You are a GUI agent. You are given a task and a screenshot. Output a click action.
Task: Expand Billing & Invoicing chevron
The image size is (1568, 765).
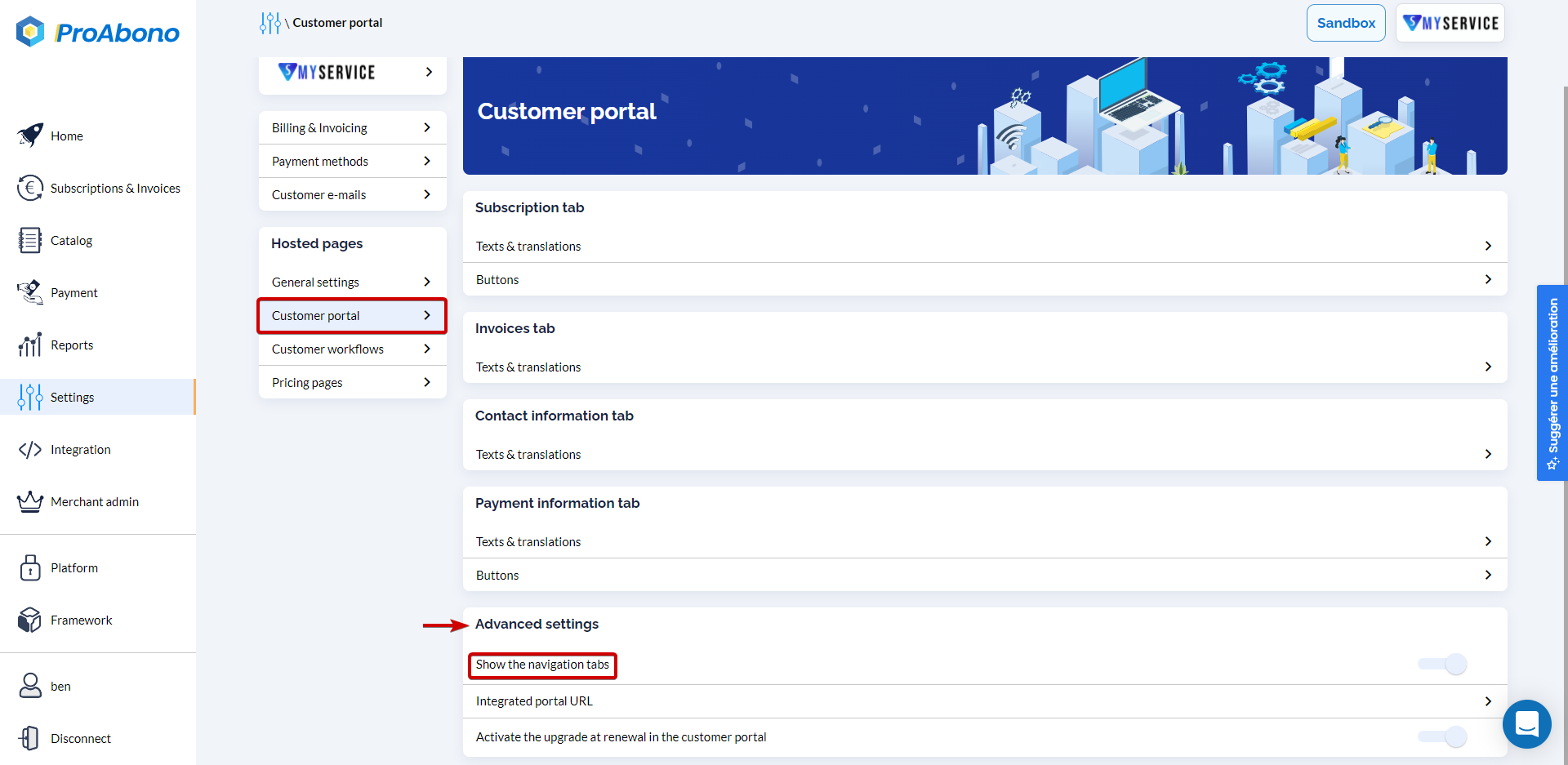pyautogui.click(x=427, y=127)
